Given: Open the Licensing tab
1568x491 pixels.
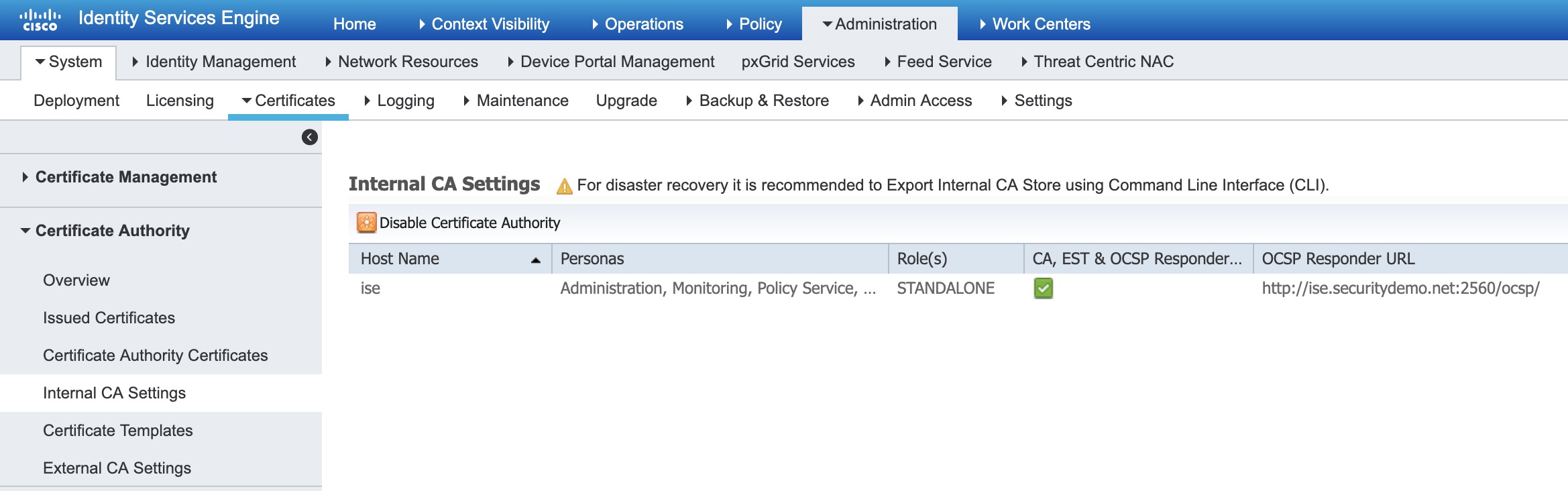Looking at the screenshot, I should [x=180, y=101].
